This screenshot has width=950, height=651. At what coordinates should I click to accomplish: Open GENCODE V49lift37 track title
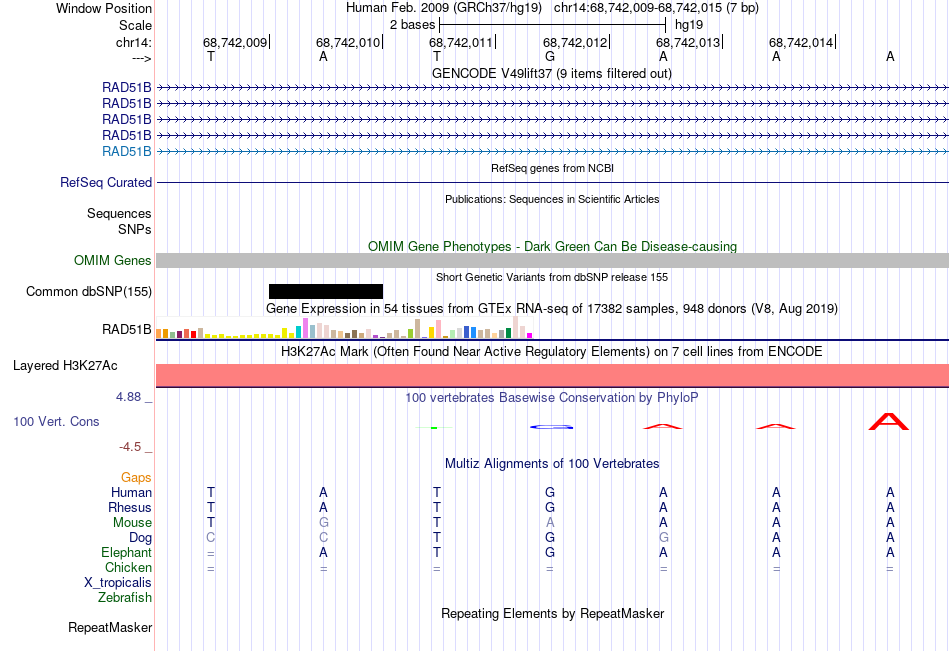552,73
